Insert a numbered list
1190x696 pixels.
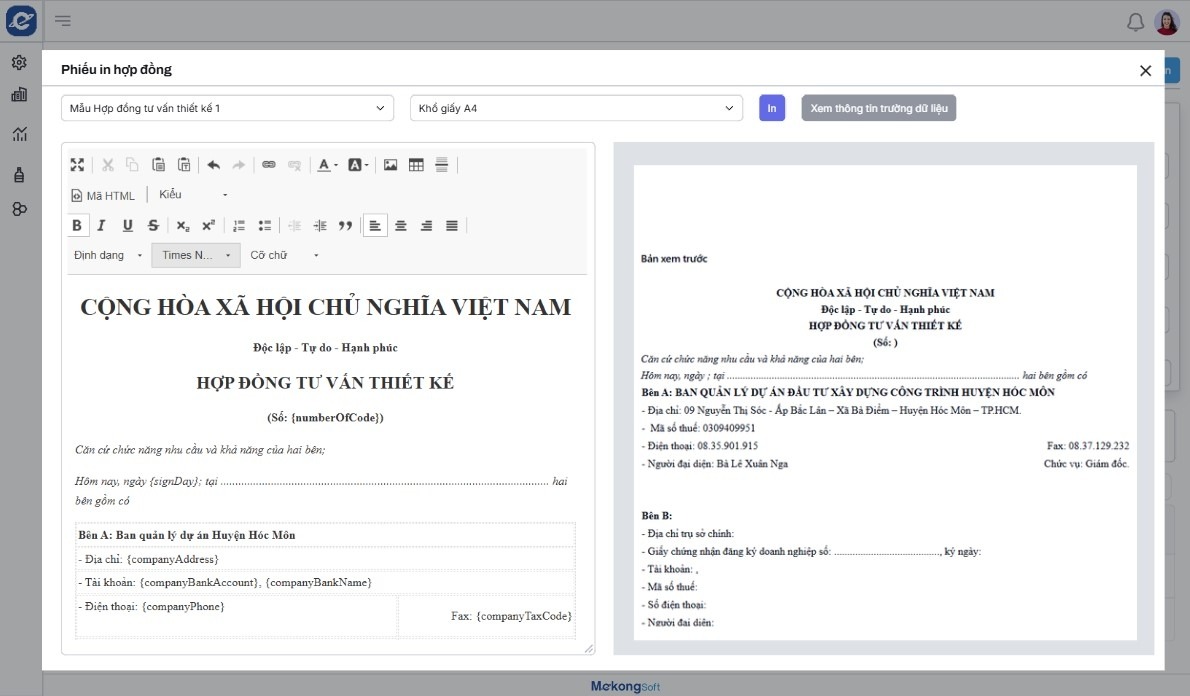click(x=239, y=226)
